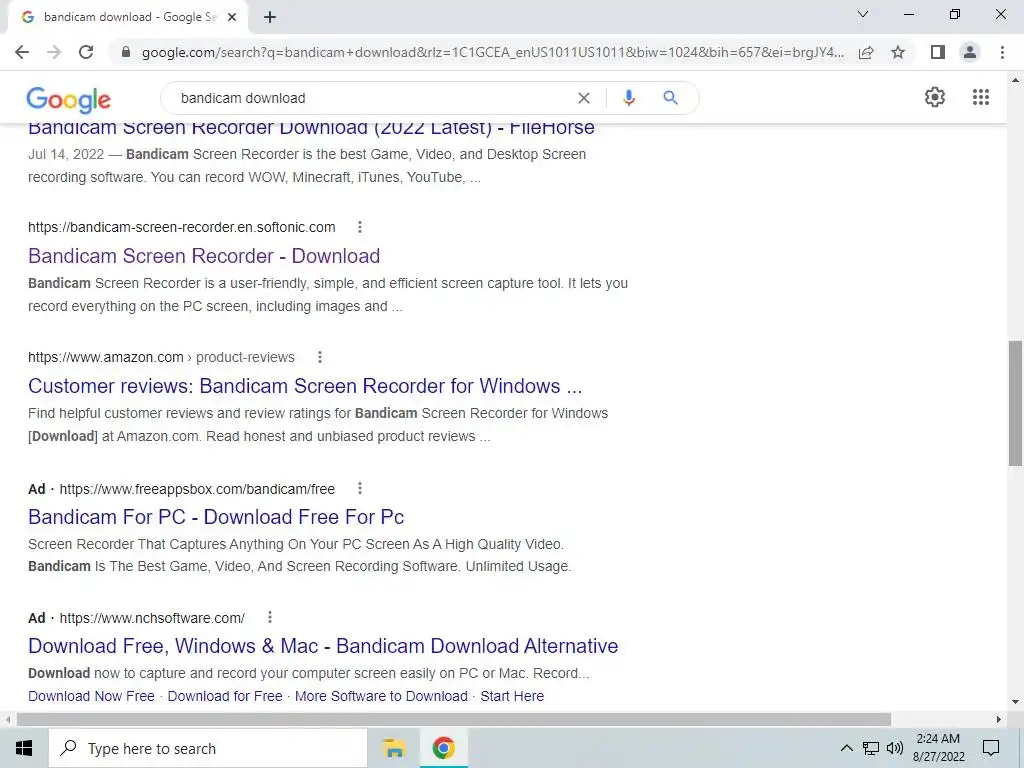
Task: Click the Start Here sitelink
Action: 512,696
